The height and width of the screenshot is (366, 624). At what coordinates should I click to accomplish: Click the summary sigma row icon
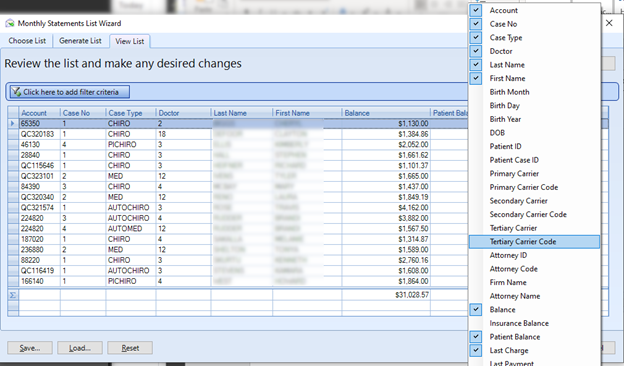[13, 295]
